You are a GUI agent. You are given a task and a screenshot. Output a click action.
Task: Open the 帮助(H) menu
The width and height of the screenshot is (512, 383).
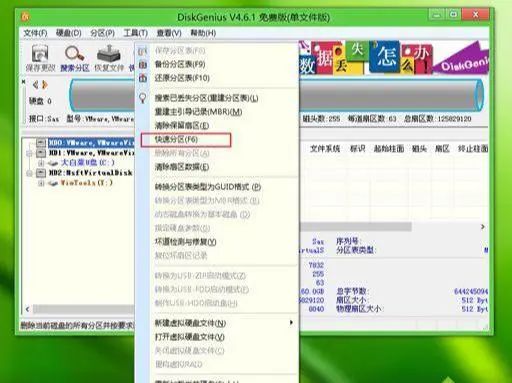click(x=203, y=33)
